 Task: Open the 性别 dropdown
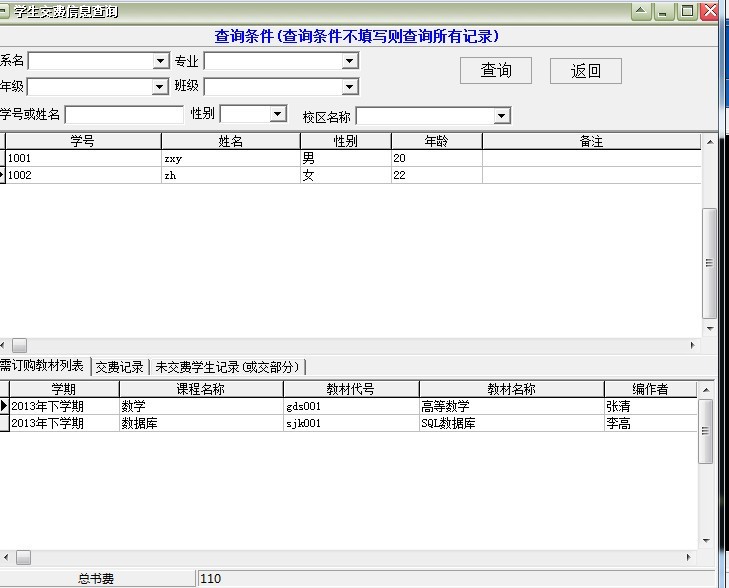278,114
